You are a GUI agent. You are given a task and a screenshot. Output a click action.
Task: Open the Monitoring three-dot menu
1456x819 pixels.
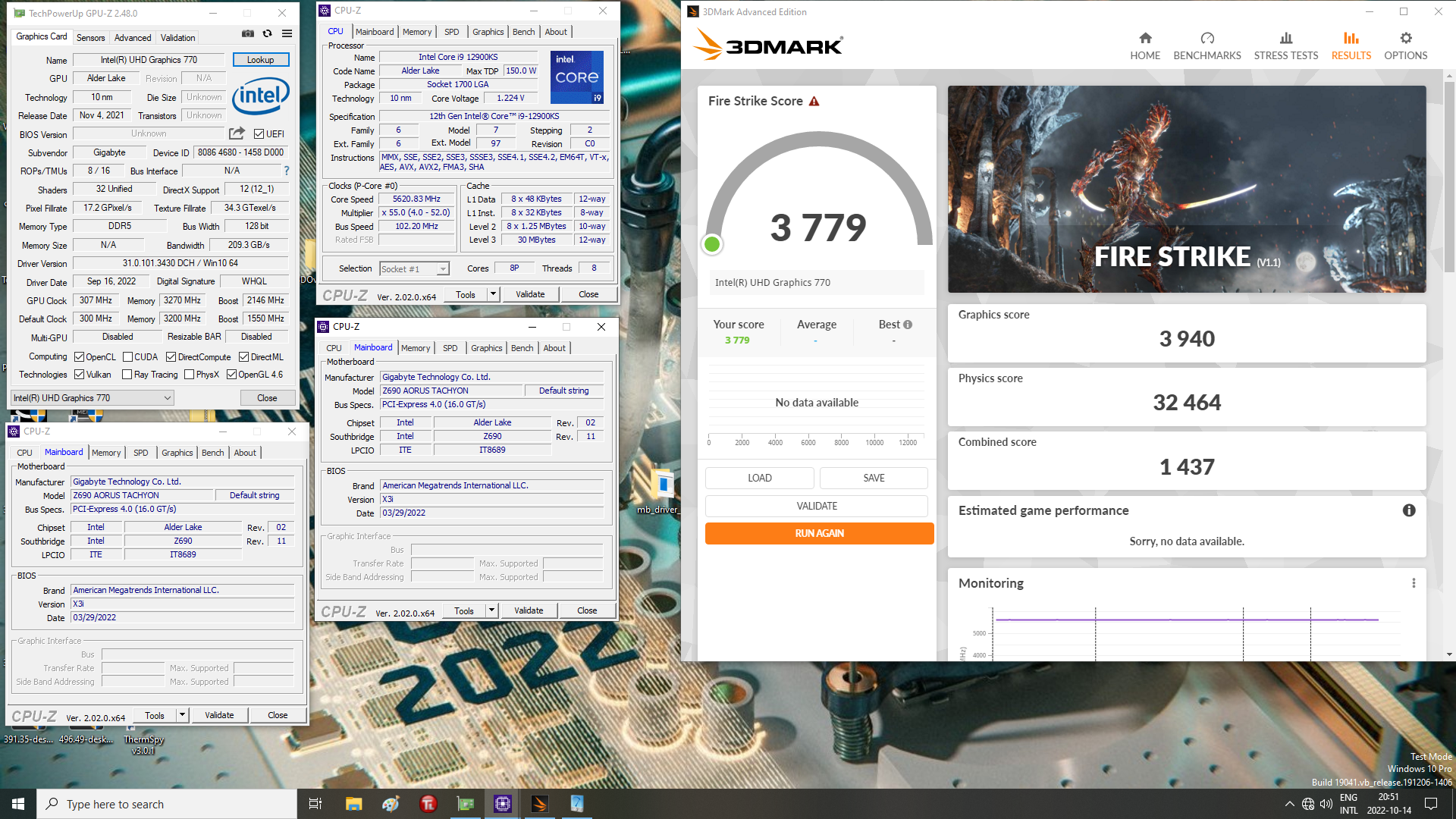click(1414, 583)
